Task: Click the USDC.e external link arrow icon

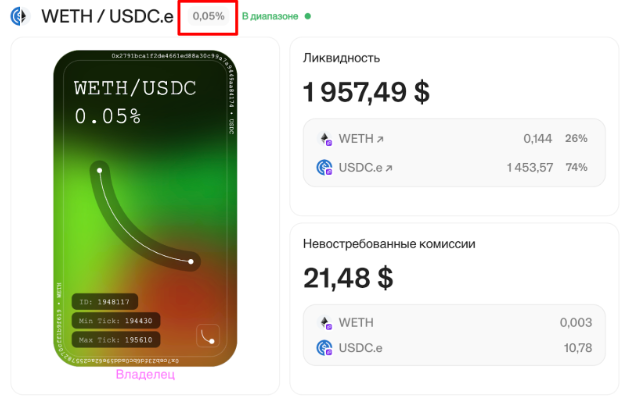Action: 389,168
